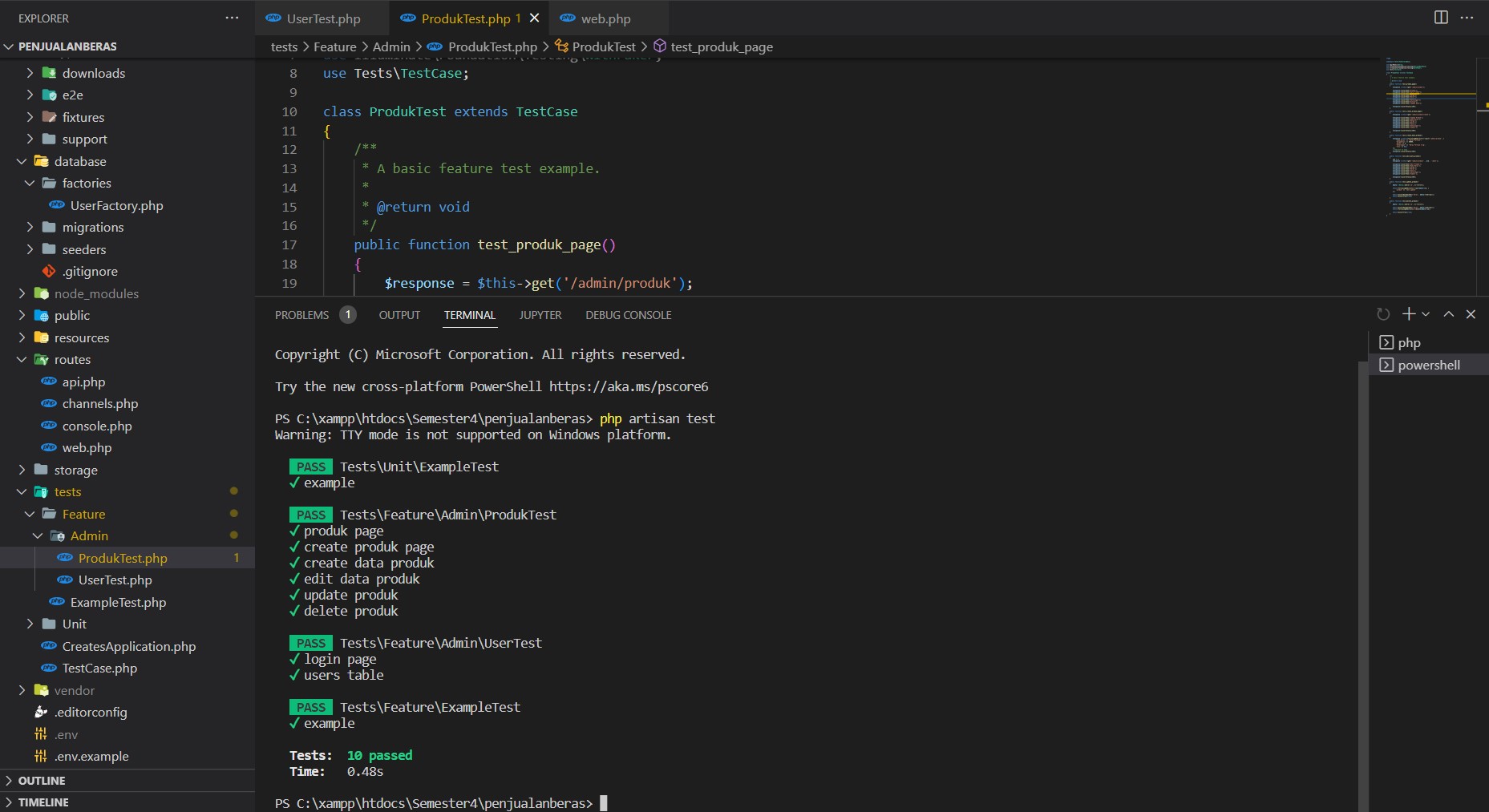The height and width of the screenshot is (812, 1489).
Task: Collapse the database folder
Action: click(x=22, y=161)
